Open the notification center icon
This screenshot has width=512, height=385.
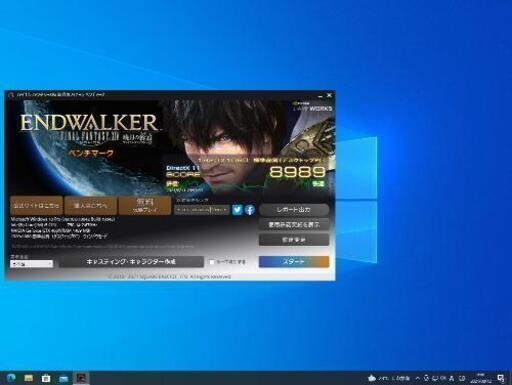click(x=501, y=378)
